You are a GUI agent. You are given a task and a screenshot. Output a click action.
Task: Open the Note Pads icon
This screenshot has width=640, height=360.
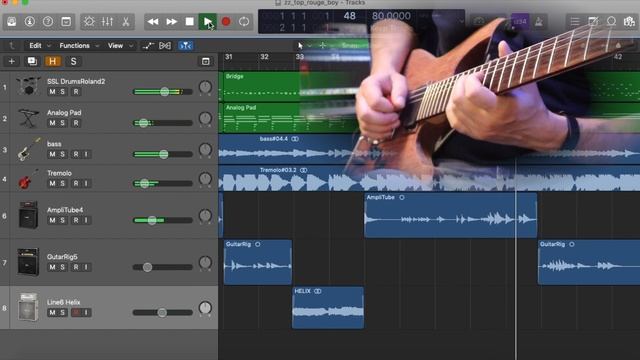pos(593,22)
